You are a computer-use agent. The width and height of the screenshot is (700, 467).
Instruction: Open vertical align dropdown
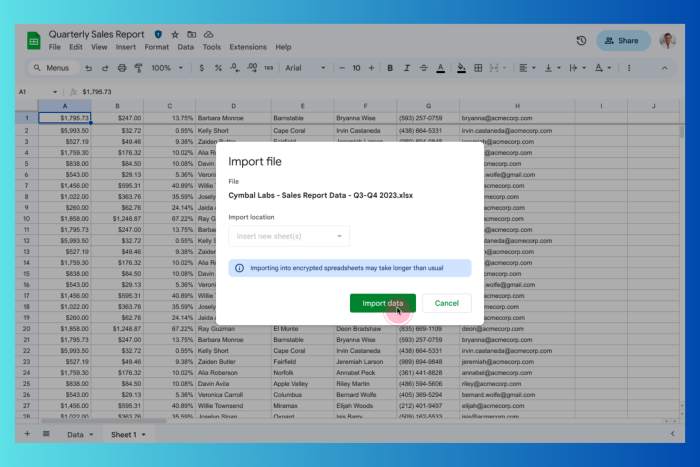[552, 68]
